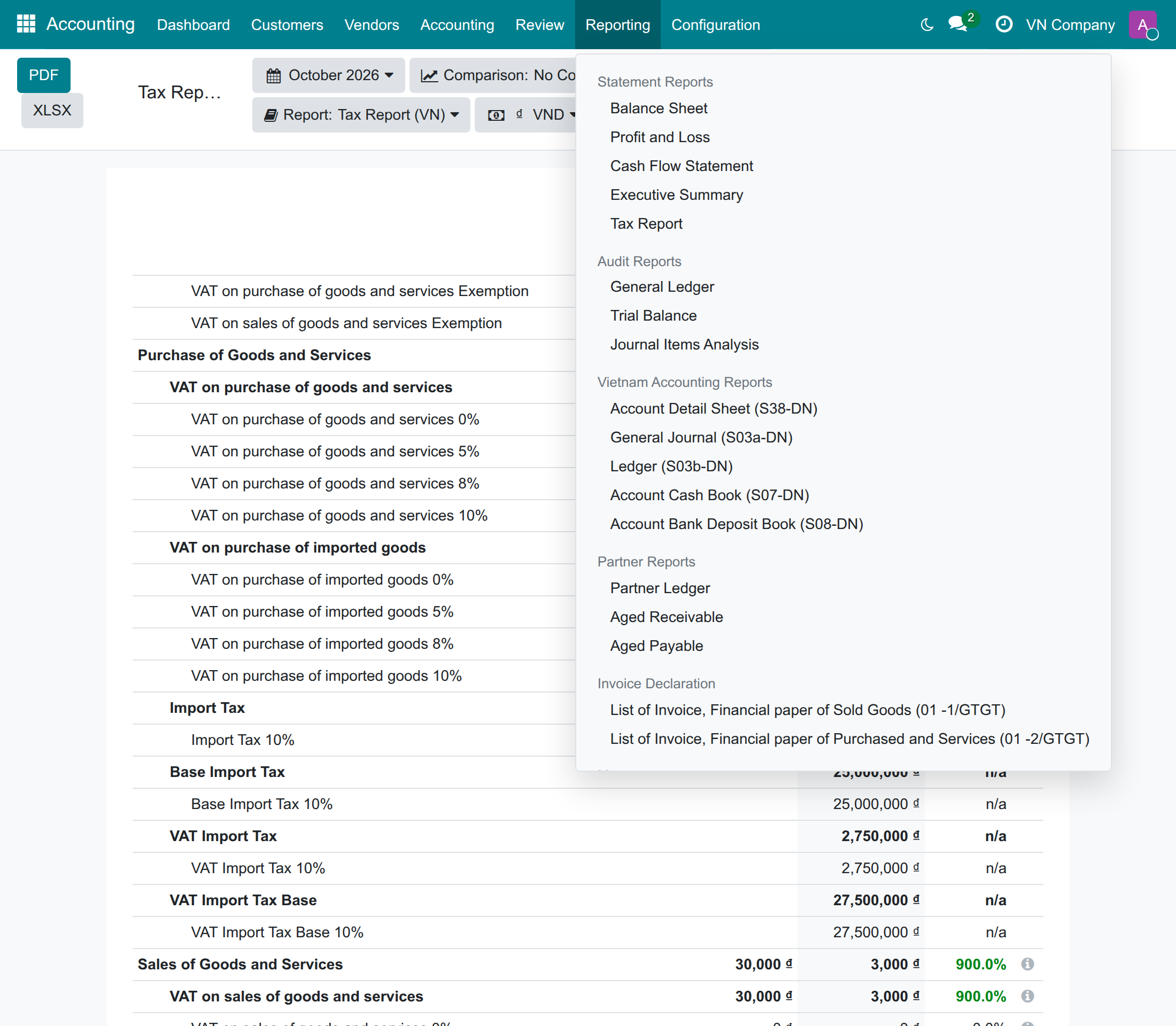The width and height of the screenshot is (1176, 1026).
Task: Select 'VAT on purchase of goods and services 10%'
Action: pyautogui.click(x=339, y=515)
